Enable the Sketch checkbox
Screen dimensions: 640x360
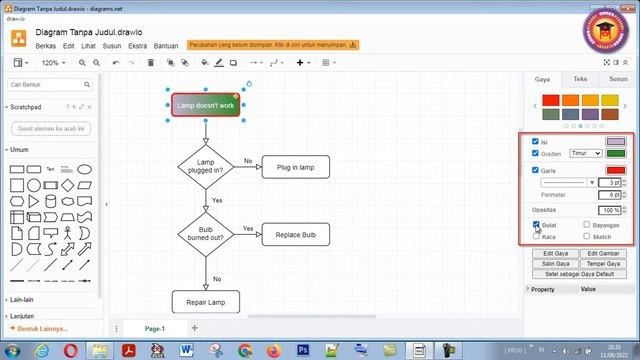(x=587, y=236)
